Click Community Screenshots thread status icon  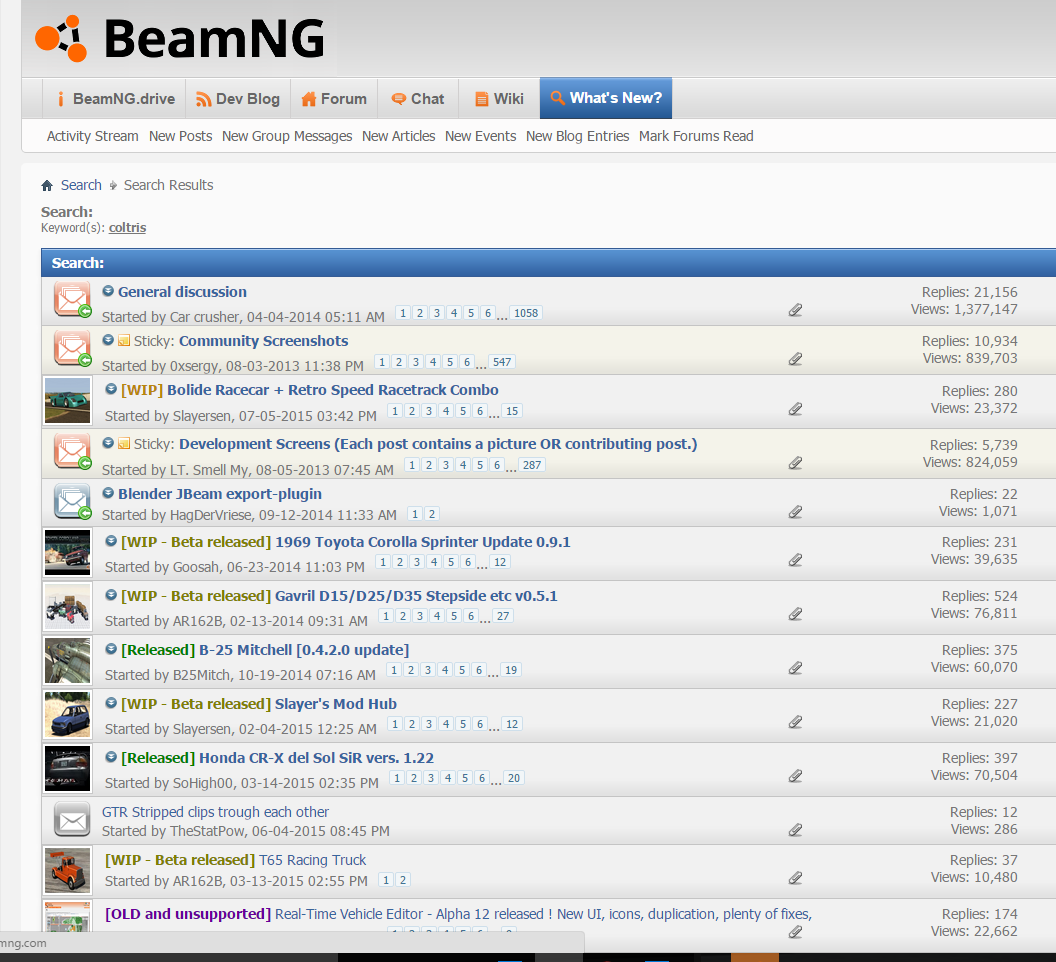point(72,349)
